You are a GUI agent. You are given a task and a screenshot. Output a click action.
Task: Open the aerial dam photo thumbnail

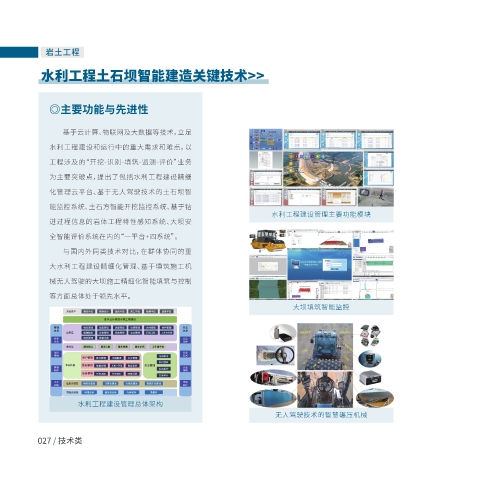[x=323, y=168]
